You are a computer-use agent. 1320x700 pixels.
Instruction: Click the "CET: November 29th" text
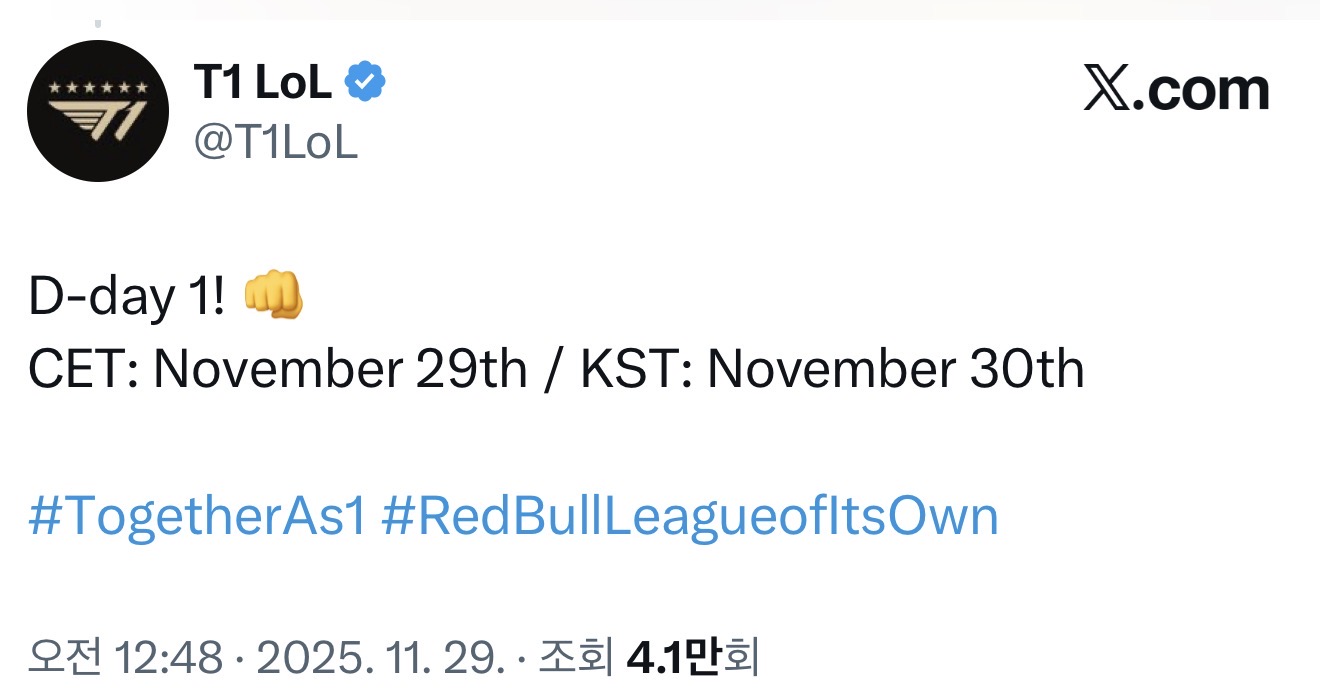tap(277, 370)
